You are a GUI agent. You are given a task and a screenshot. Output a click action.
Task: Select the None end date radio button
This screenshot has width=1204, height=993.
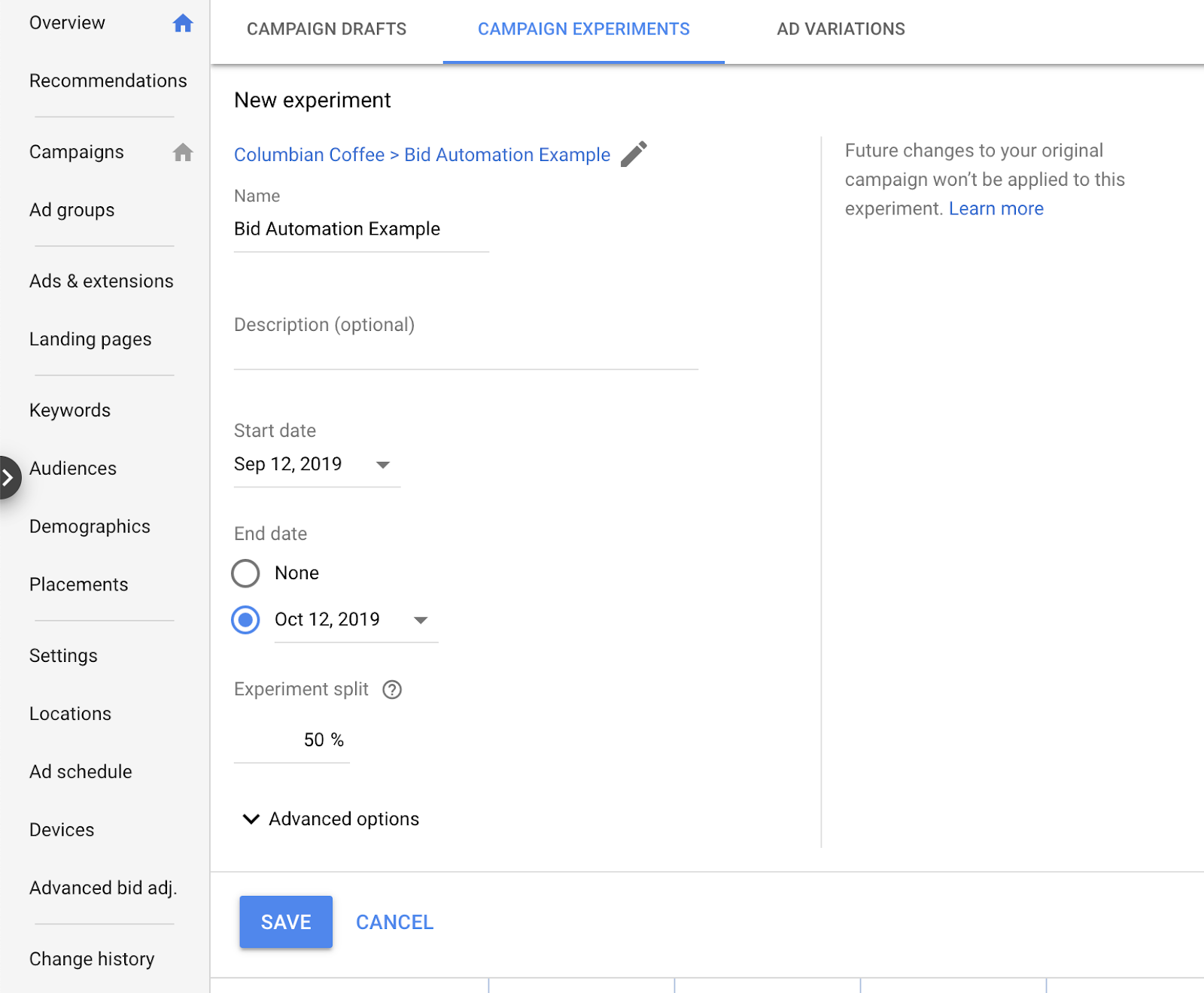point(245,573)
